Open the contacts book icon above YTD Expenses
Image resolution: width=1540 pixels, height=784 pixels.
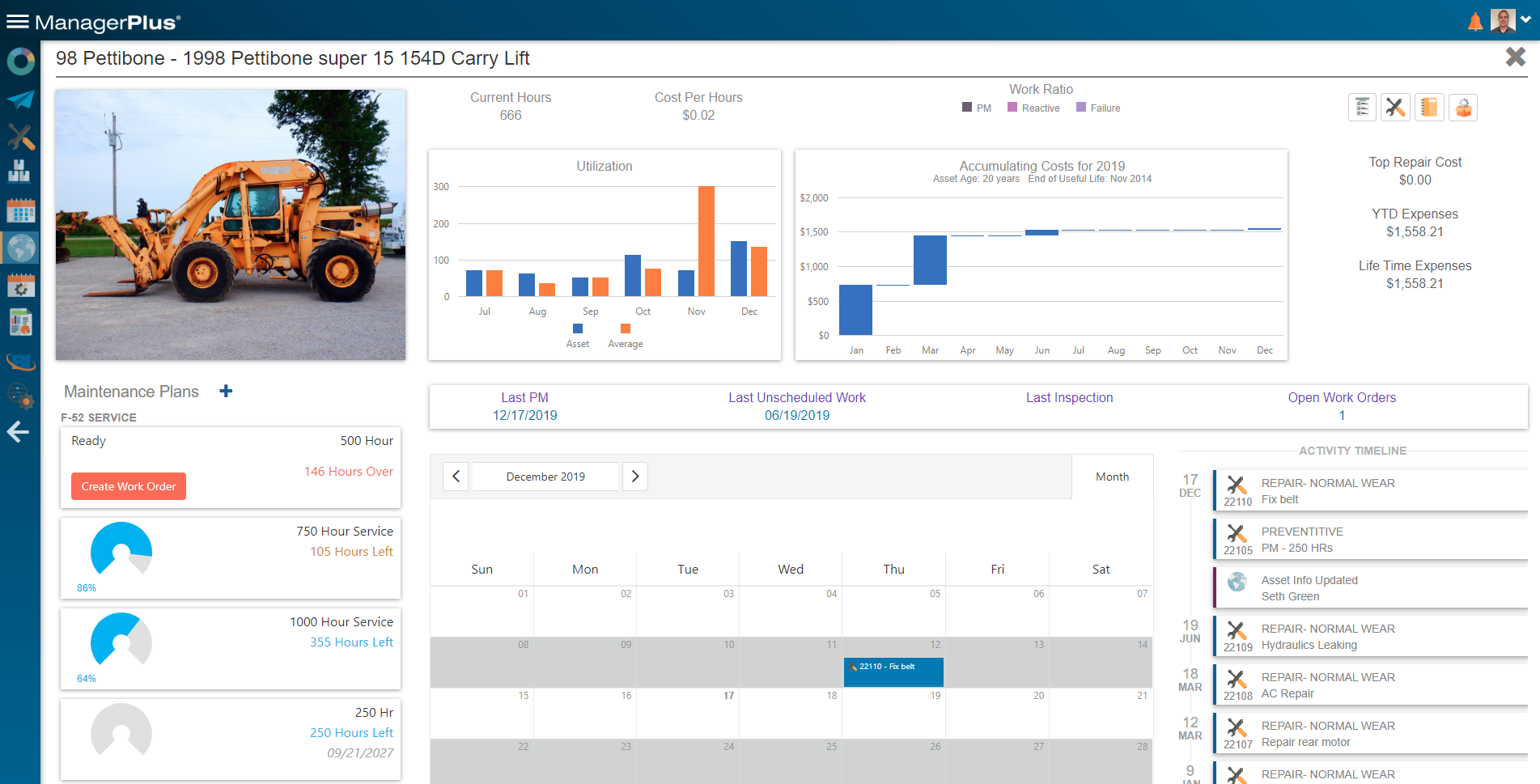tap(1429, 107)
